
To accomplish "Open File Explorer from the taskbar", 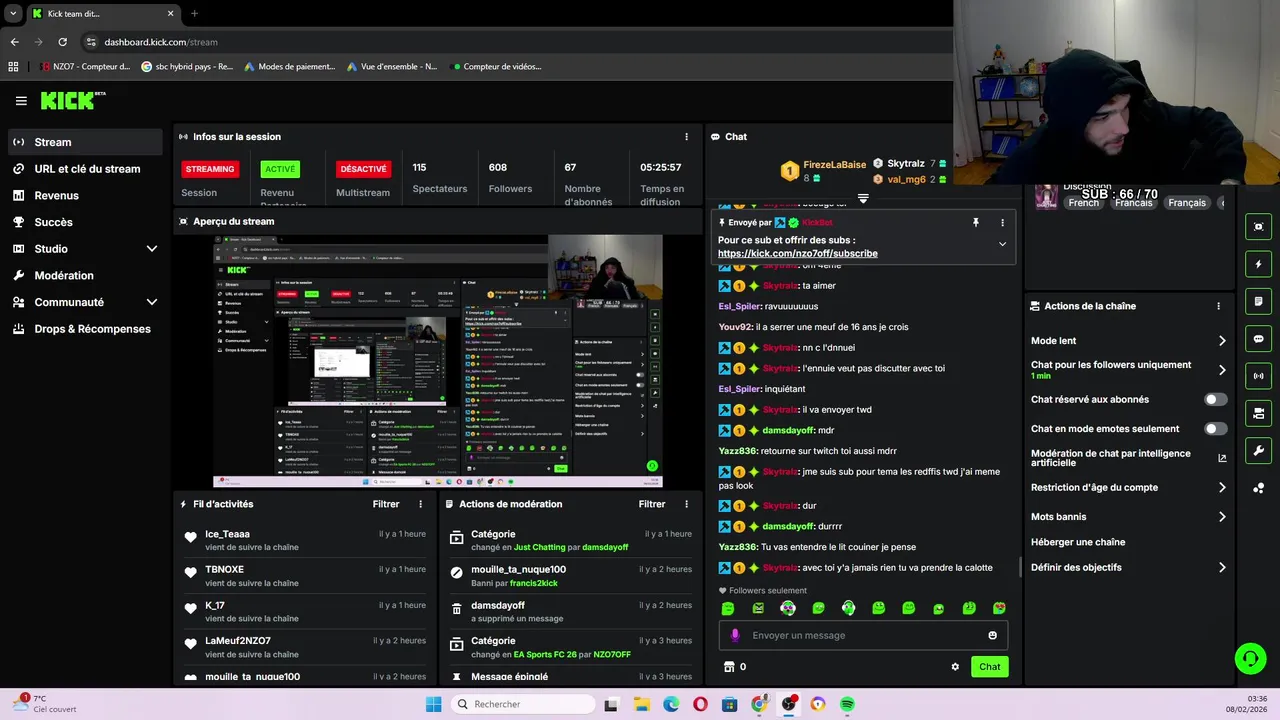I will click(641, 704).
